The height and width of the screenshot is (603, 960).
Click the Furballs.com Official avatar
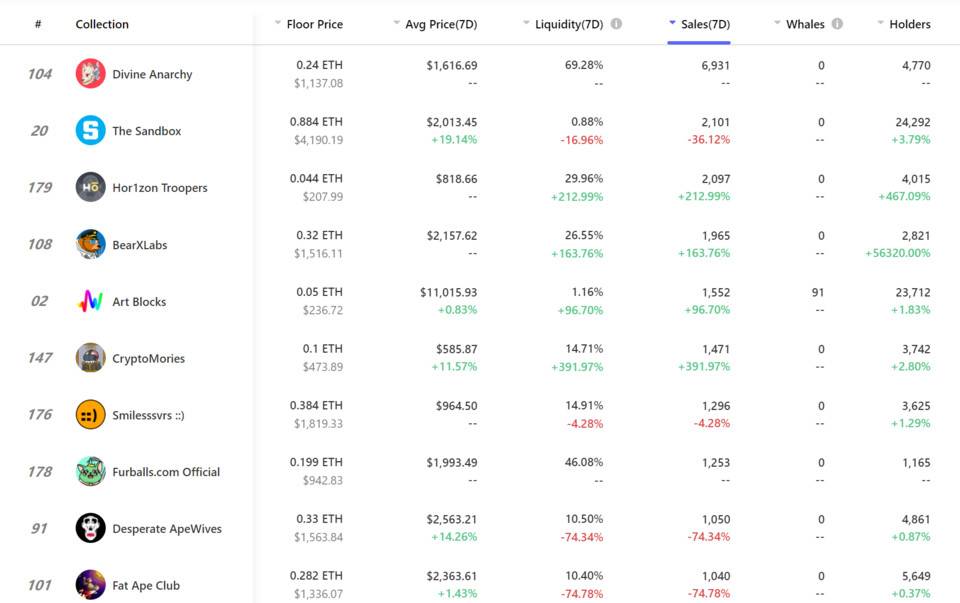tap(91, 471)
